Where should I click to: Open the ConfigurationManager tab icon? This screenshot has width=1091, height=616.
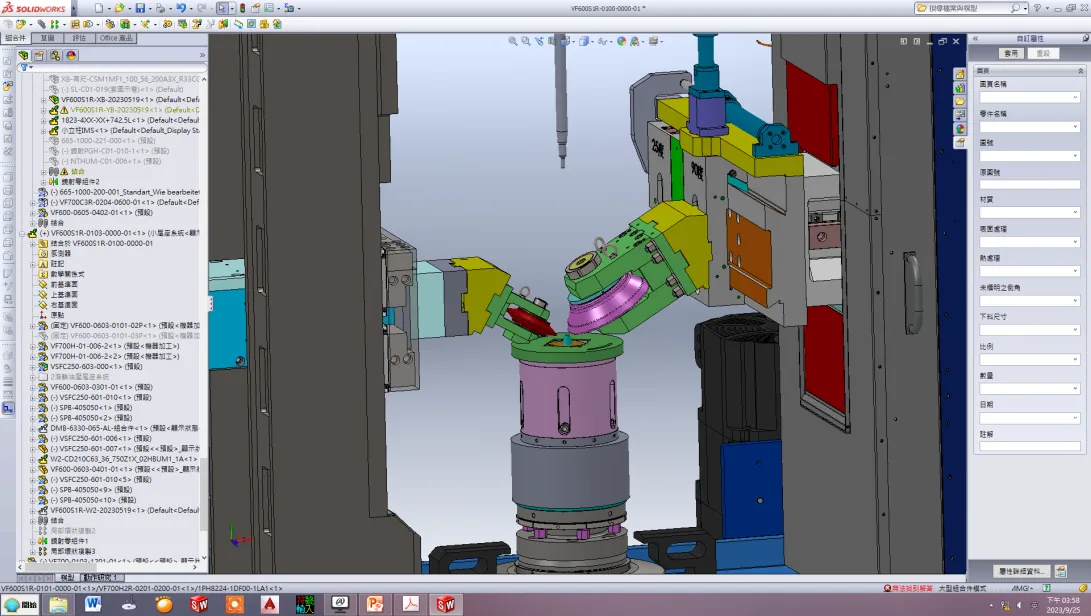click(55, 56)
